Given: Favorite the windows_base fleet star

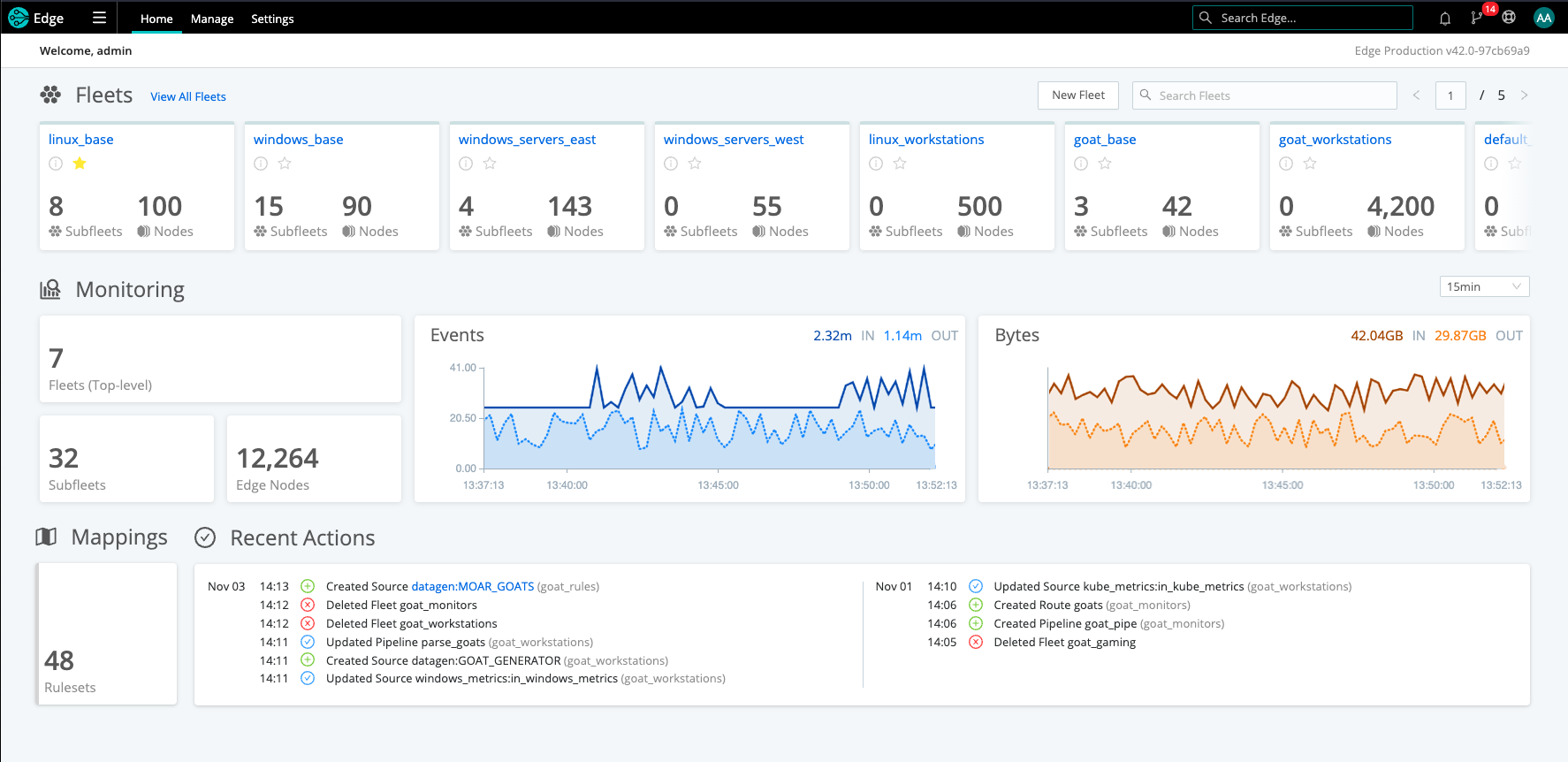Looking at the screenshot, I should 285,164.
